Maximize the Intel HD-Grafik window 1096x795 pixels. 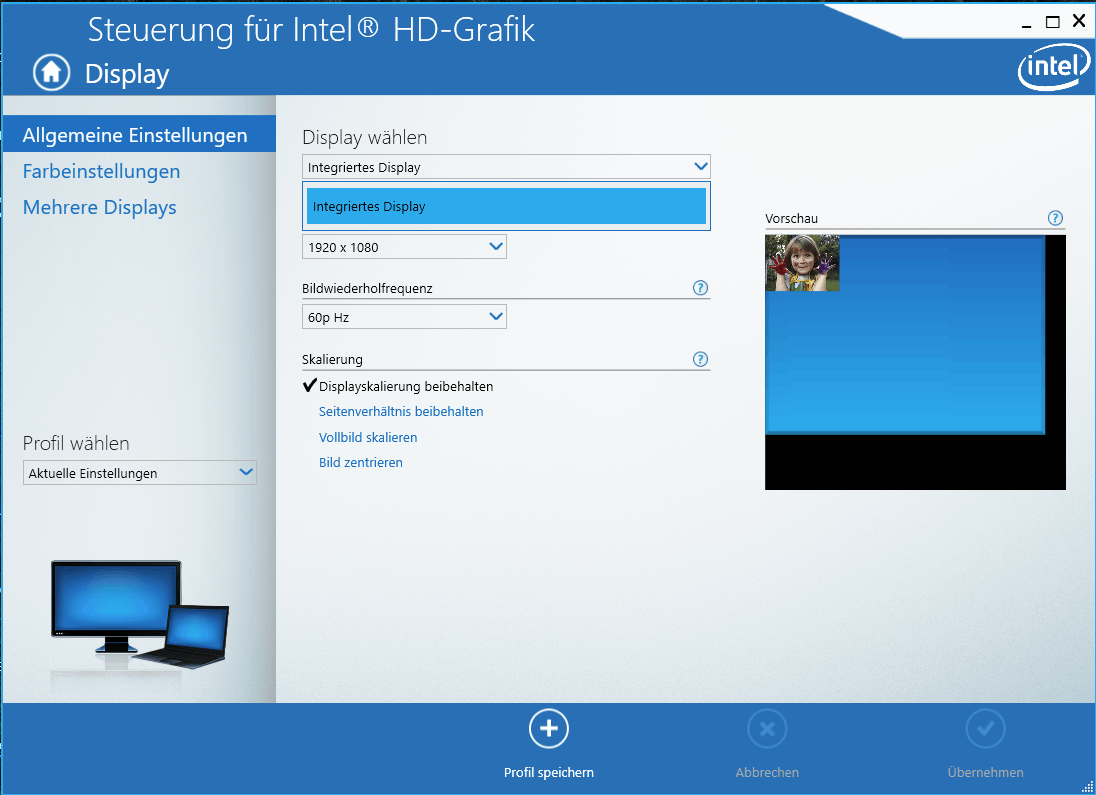pyautogui.click(x=1052, y=22)
